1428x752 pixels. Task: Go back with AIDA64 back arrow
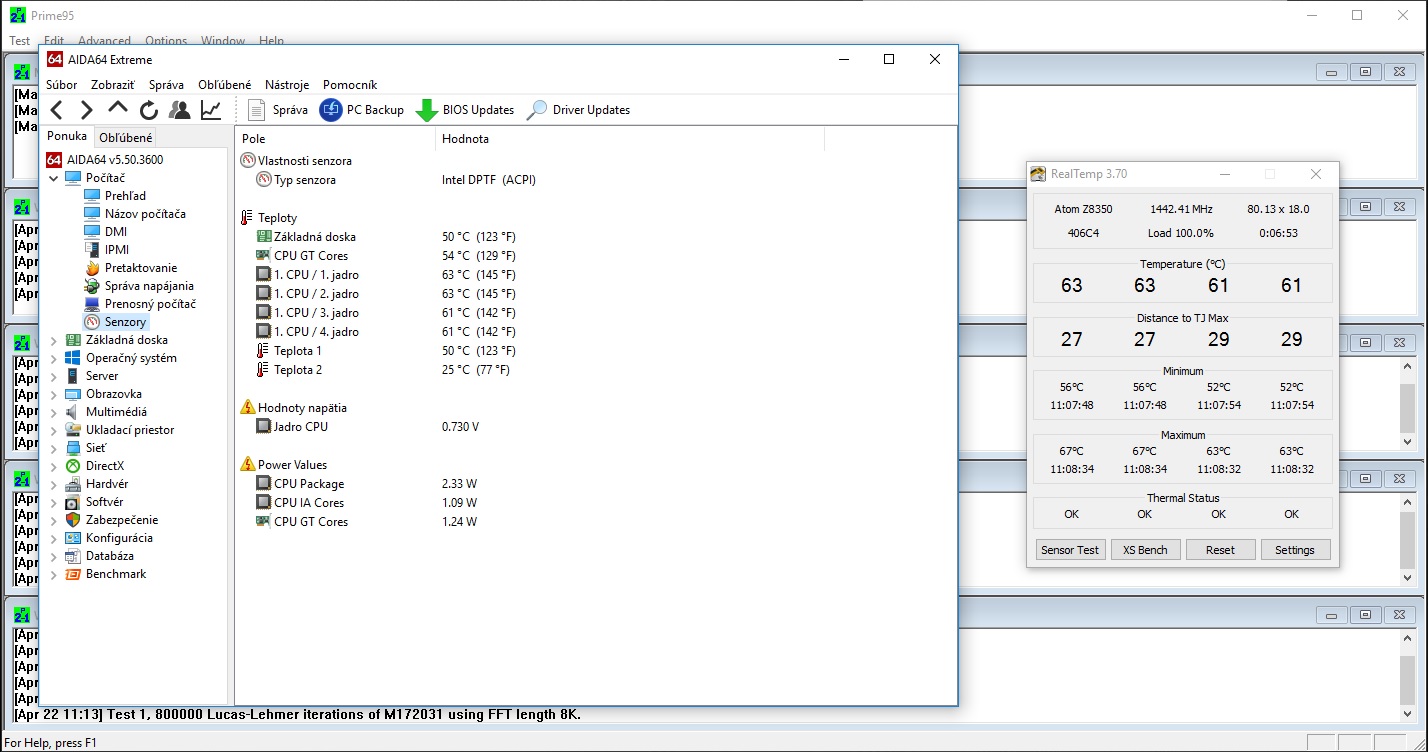[x=57, y=110]
